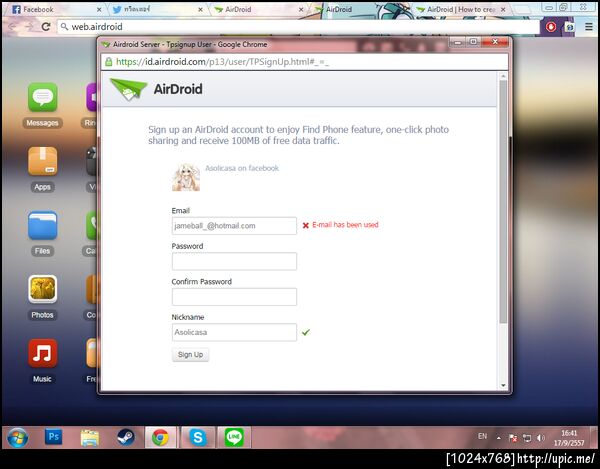Viewport: 600px width, 469px height.
Task: Open the Chrome hamburger menu
Action: pos(589,27)
